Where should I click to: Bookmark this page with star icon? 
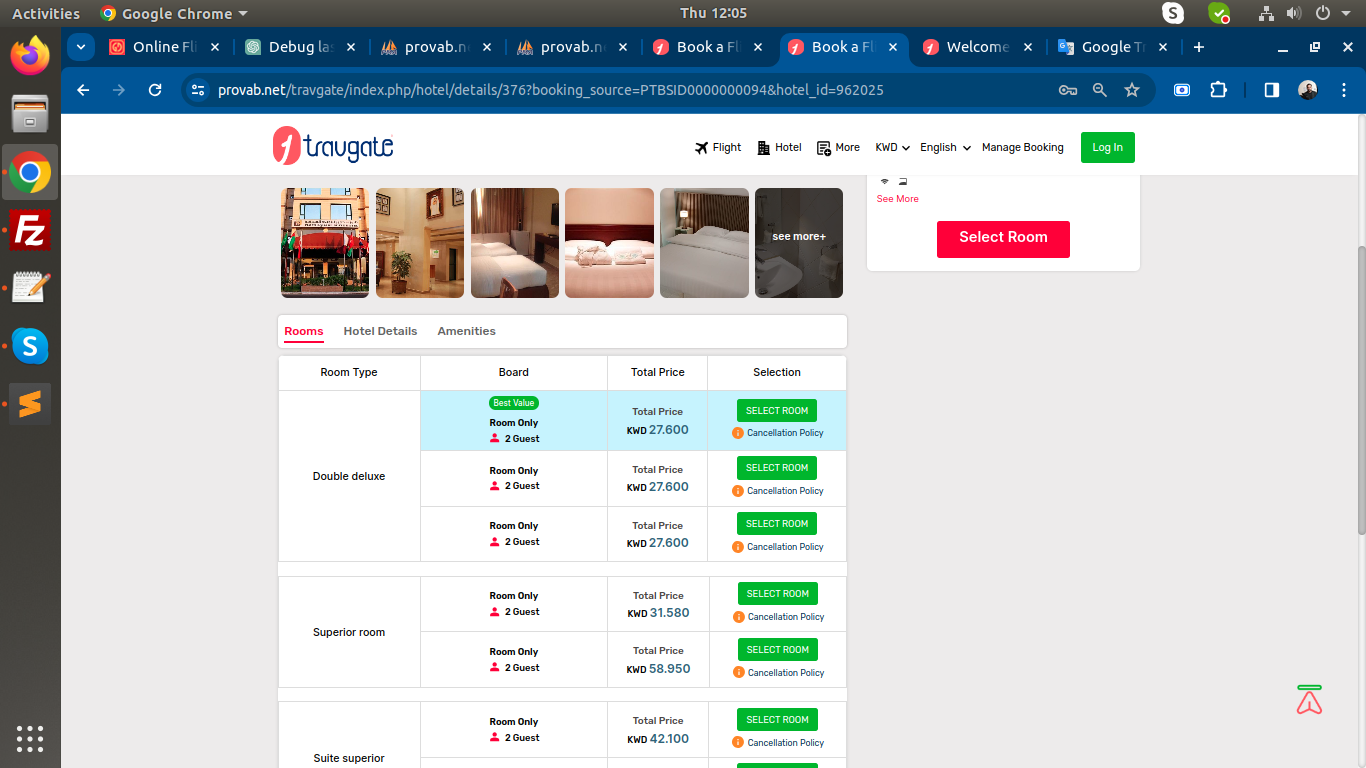pos(1132,90)
